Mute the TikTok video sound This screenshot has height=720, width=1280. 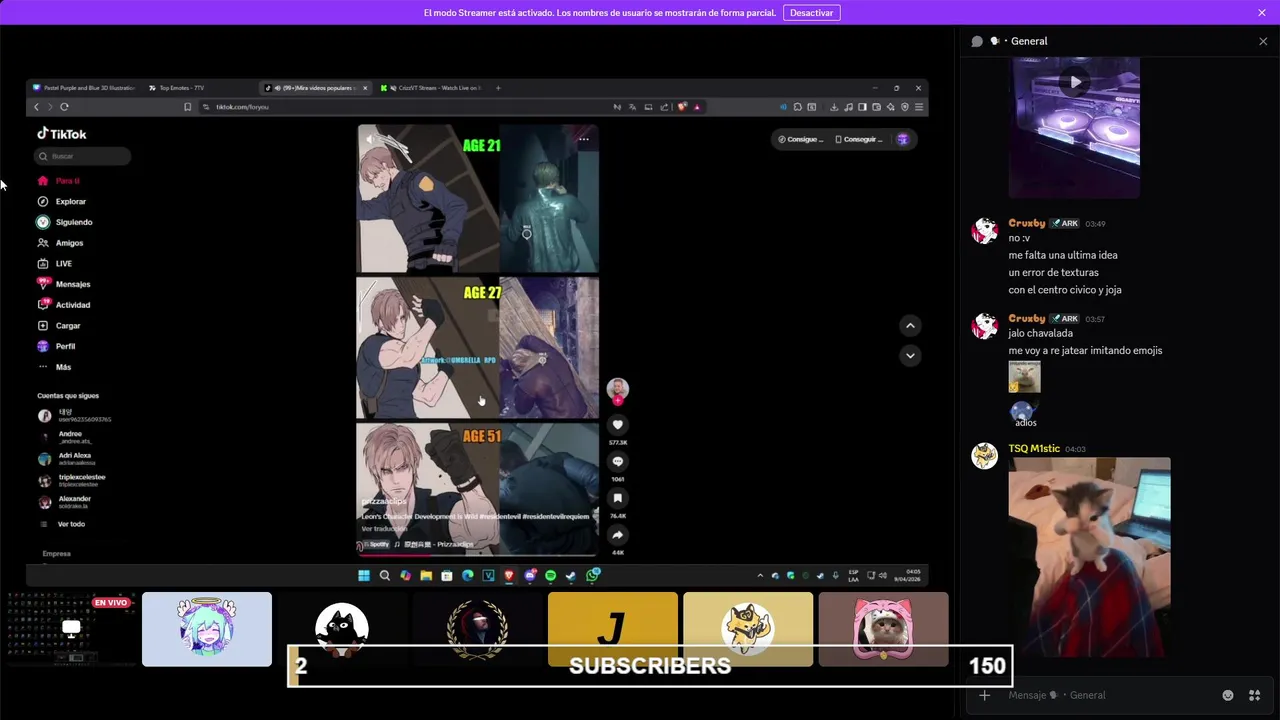pyautogui.click(x=370, y=140)
